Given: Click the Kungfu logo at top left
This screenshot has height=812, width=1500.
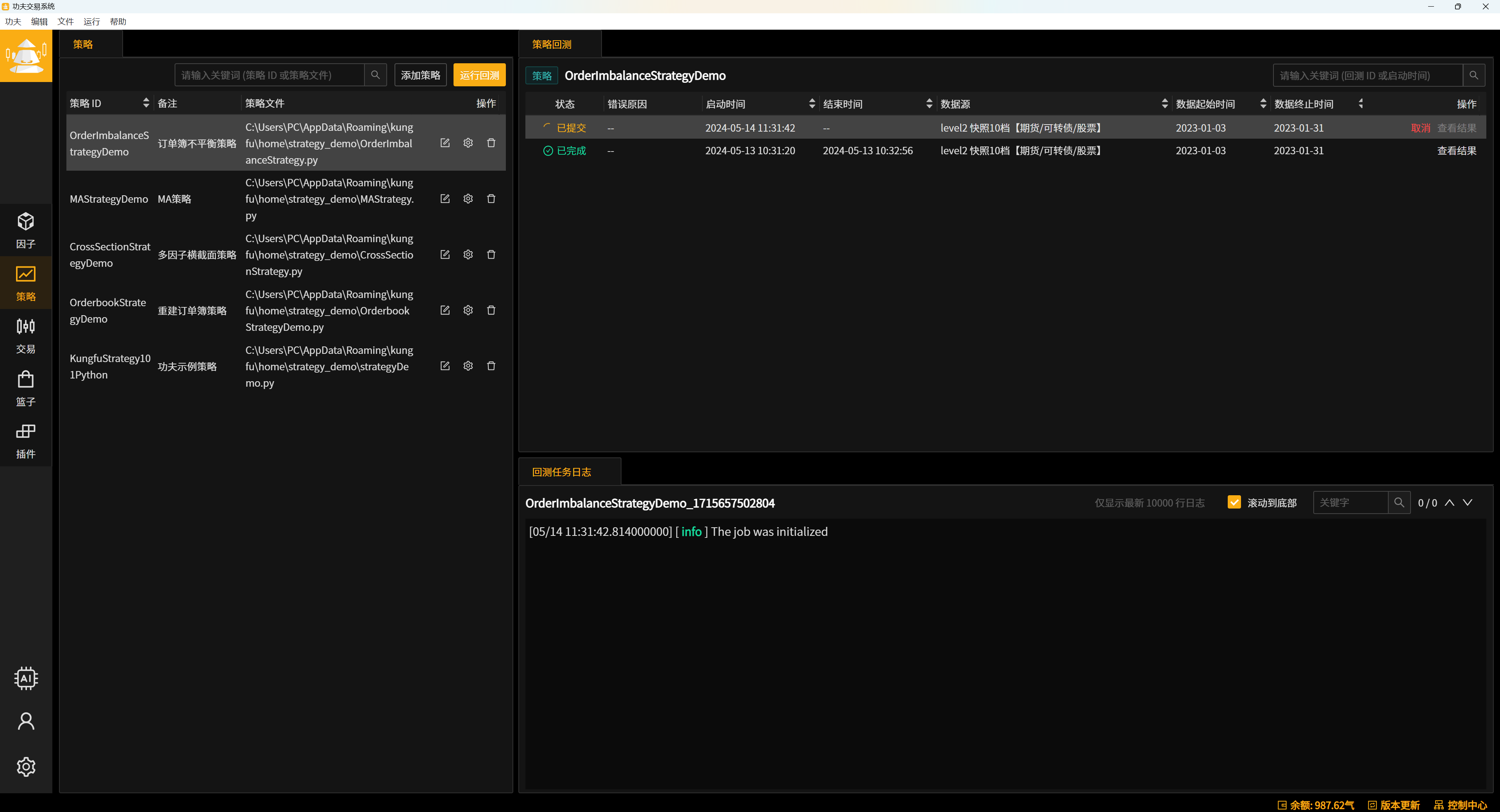Looking at the screenshot, I should 26,56.
